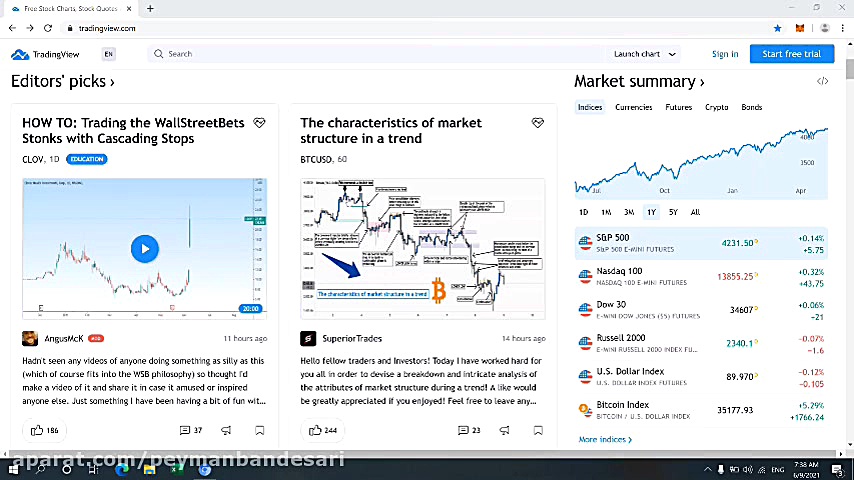Select the Bitcoin Index row
This screenshot has height=480, width=854.
(701, 410)
